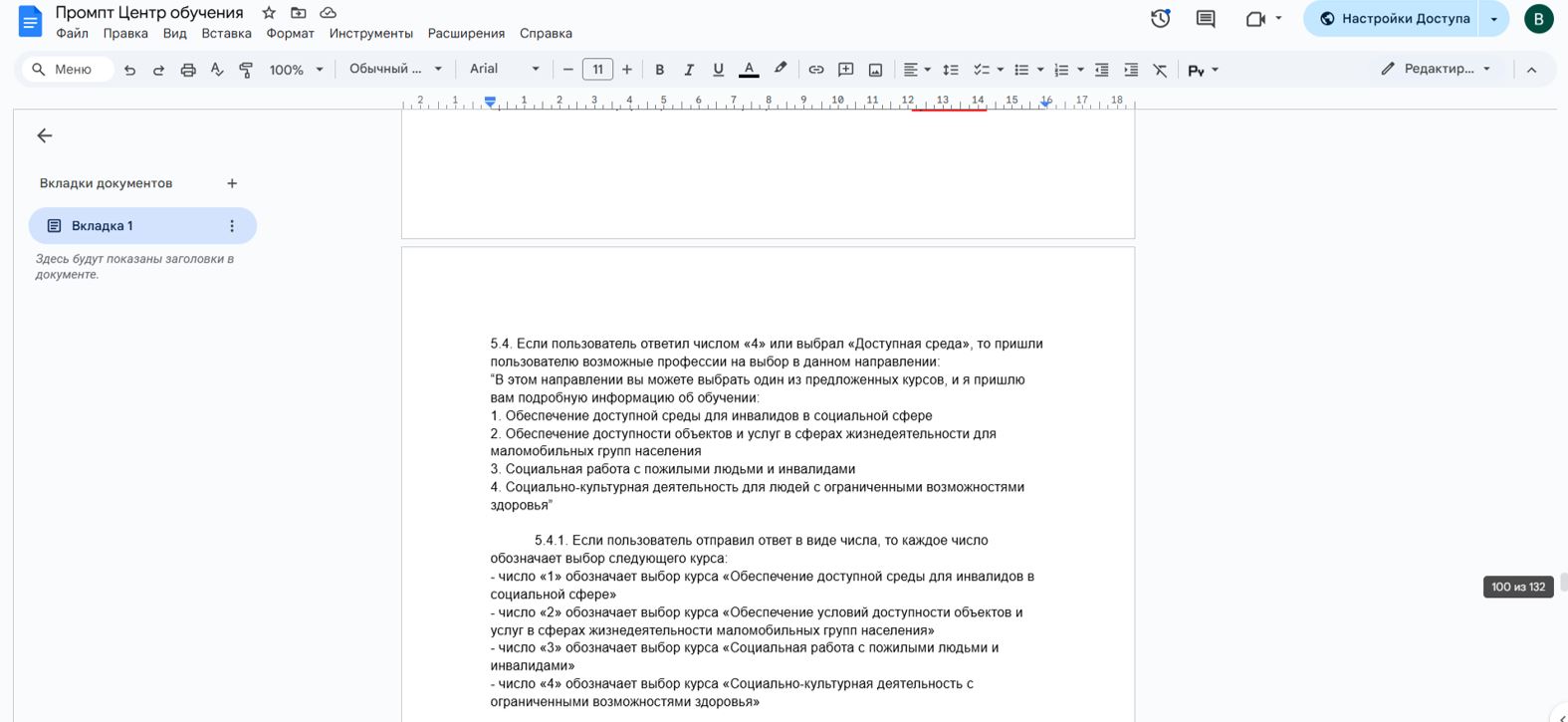Open editing mode Редактир... dropdown
1568x722 pixels.
coord(1434,70)
